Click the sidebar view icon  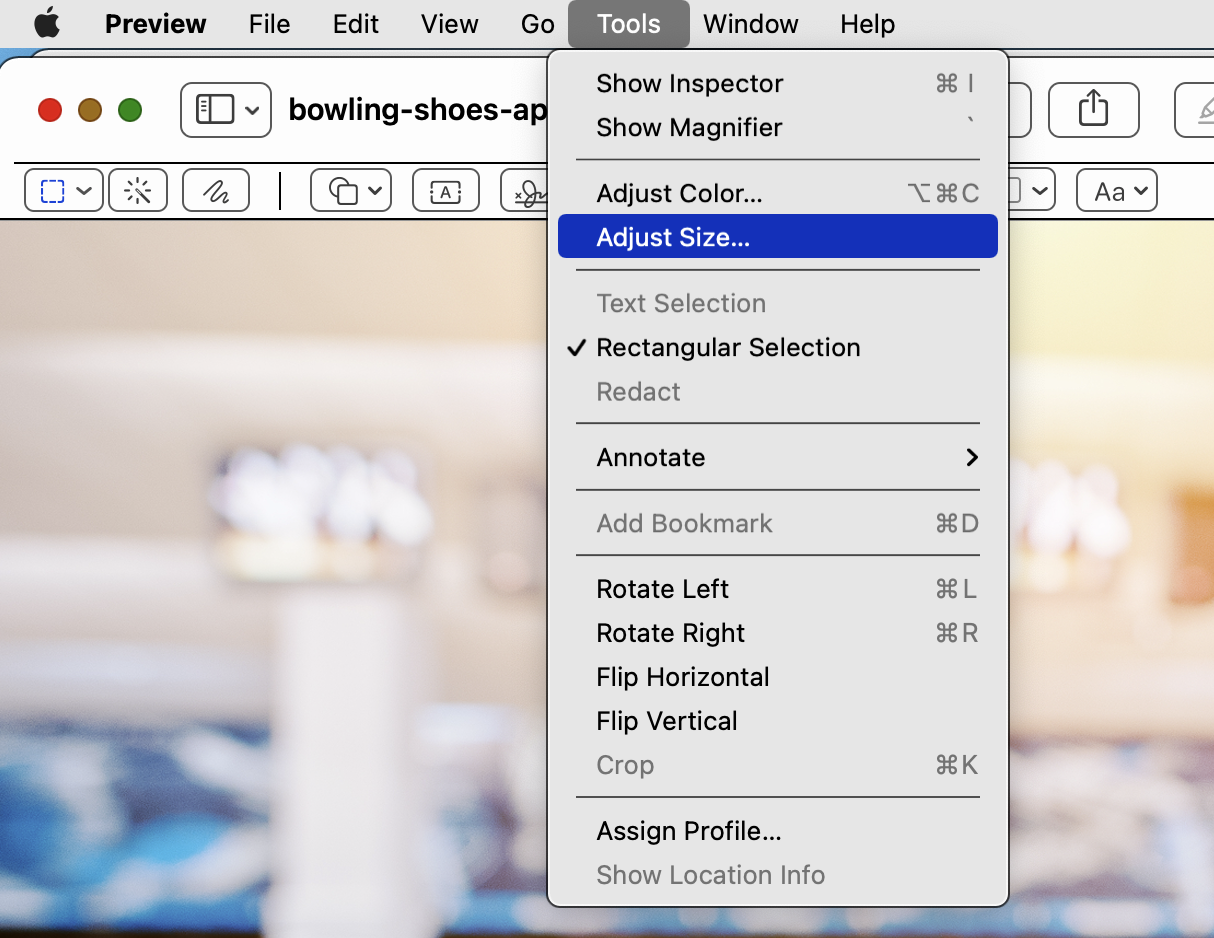(215, 109)
